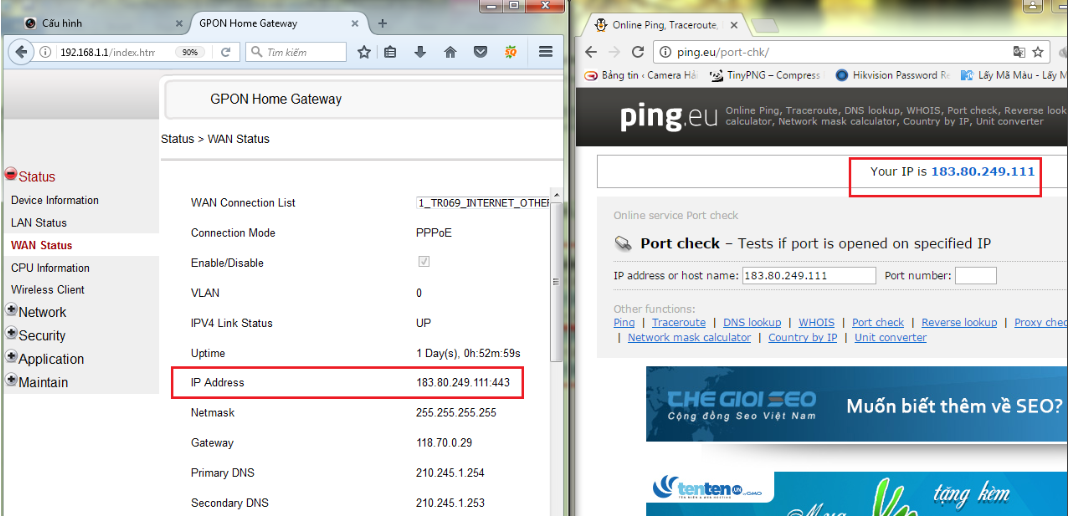Viewport: 1068px width, 518px height.
Task: Open TinyPNG Compress bookmark
Action: click(x=765, y=75)
